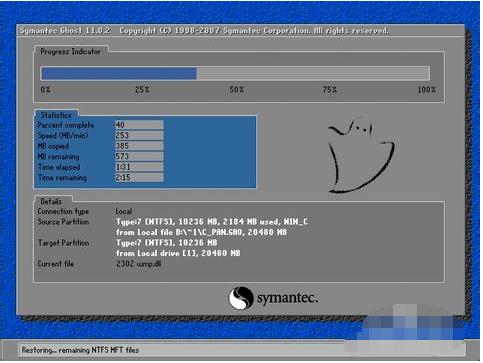Image resolution: width=483 pixels, height=363 pixels.
Task: Select the Details panel tab label
Action: (x=51, y=201)
